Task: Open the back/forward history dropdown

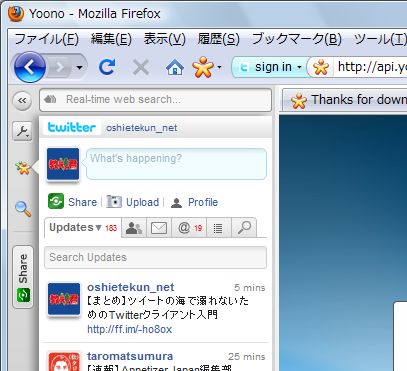Action: tap(79, 68)
